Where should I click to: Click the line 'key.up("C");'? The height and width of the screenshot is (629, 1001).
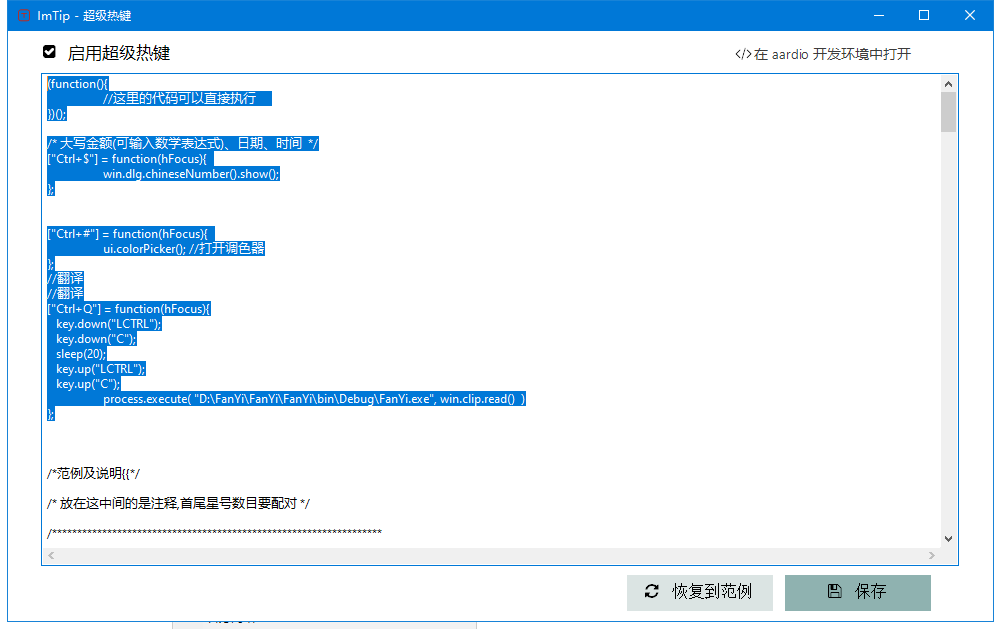point(88,384)
